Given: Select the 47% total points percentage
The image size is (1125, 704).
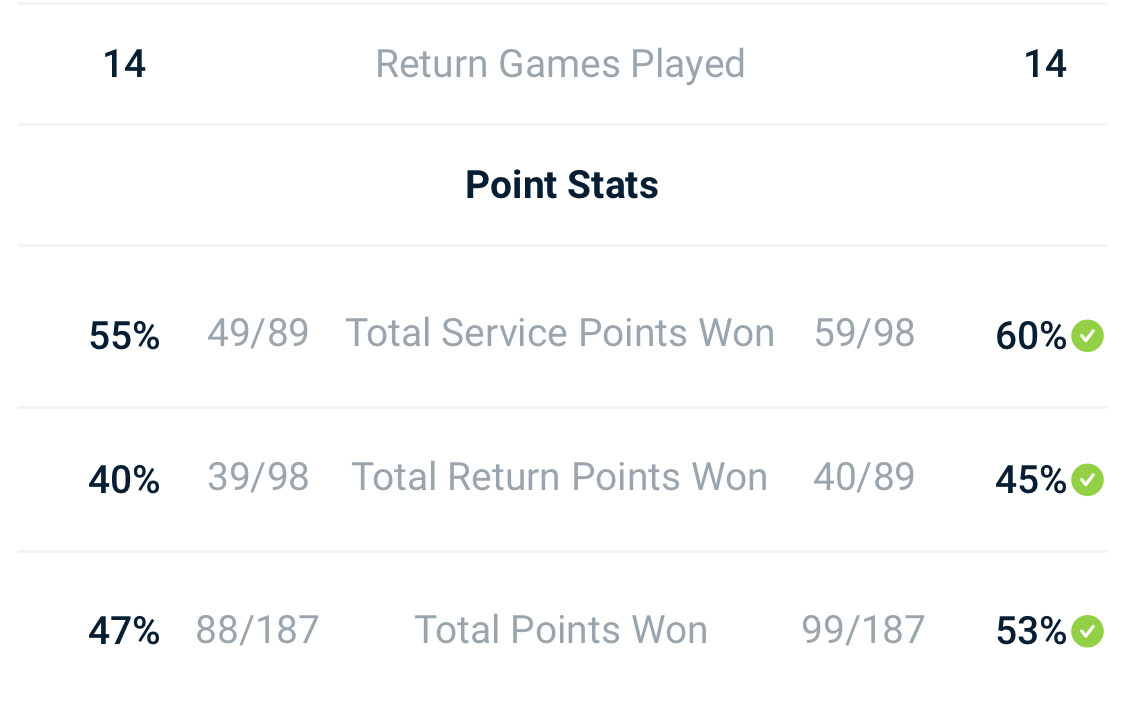Looking at the screenshot, I should click(x=124, y=631).
